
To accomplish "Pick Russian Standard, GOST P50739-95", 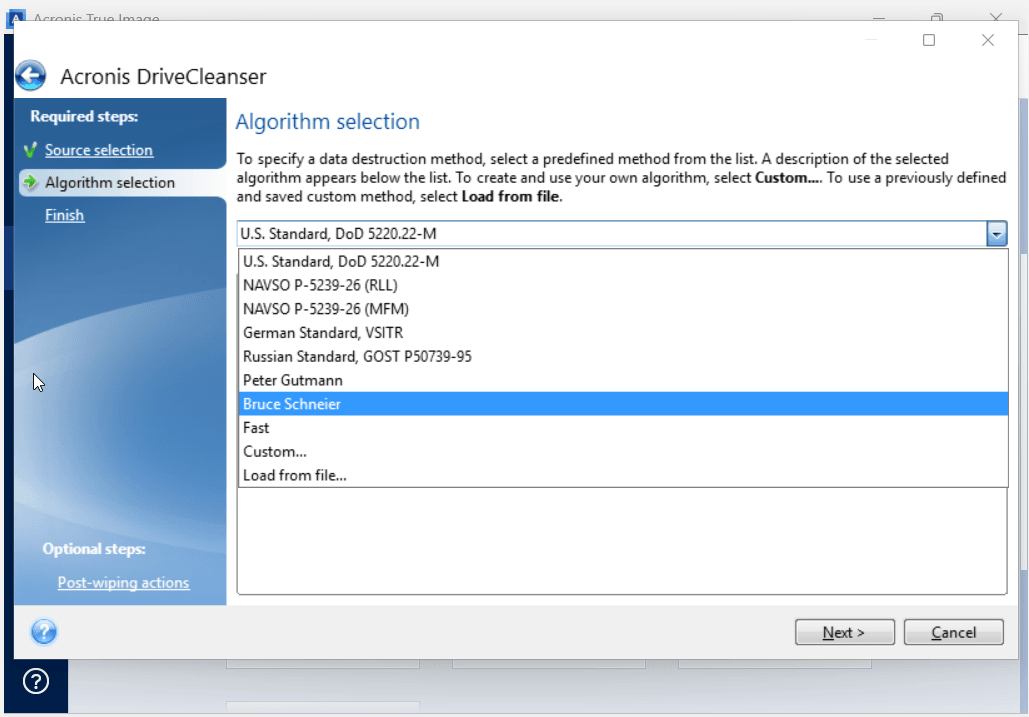I will pyautogui.click(x=623, y=356).
